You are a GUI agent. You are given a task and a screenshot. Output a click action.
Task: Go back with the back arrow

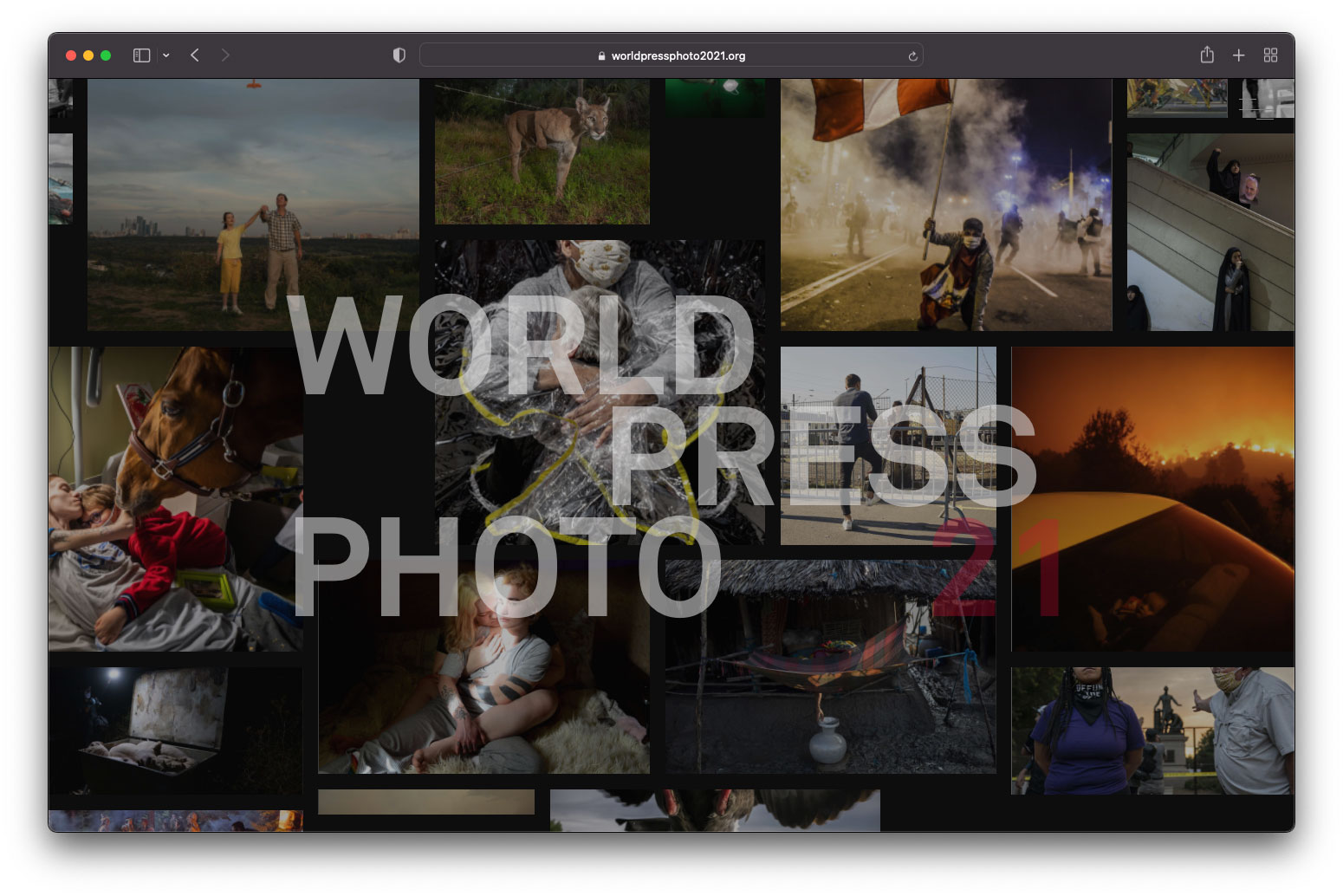(x=195, y=55)
